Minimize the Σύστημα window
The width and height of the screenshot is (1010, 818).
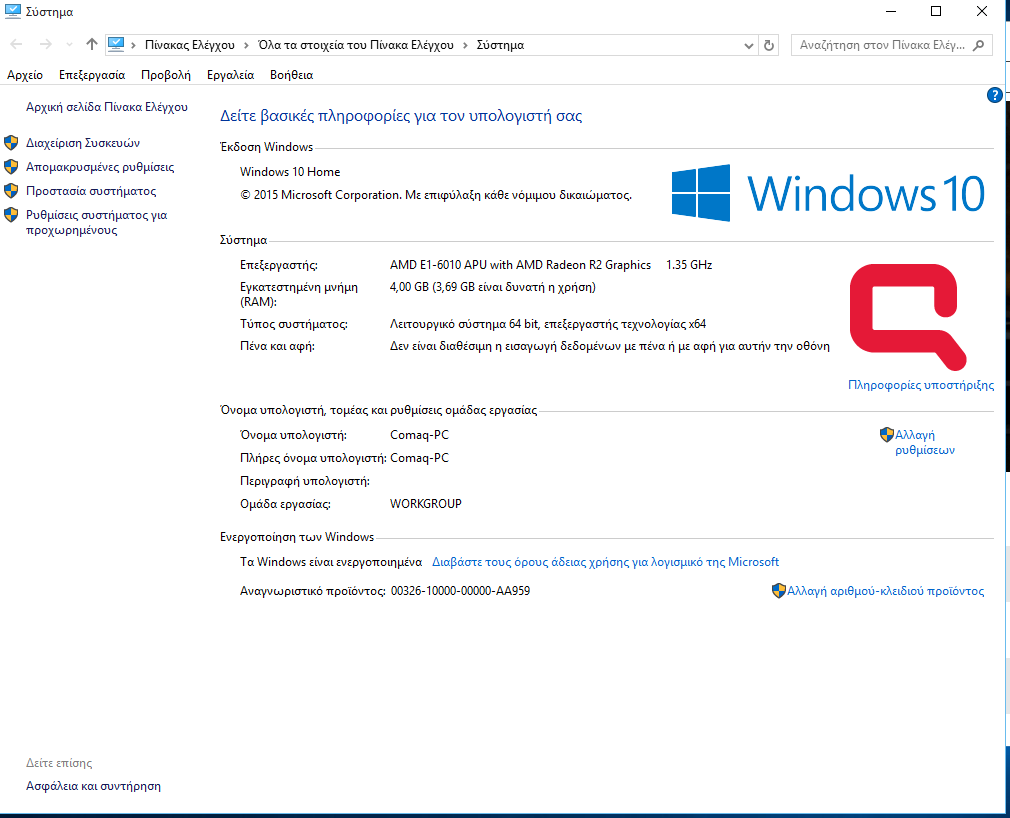pyautogui.click(x=891, y=12)
